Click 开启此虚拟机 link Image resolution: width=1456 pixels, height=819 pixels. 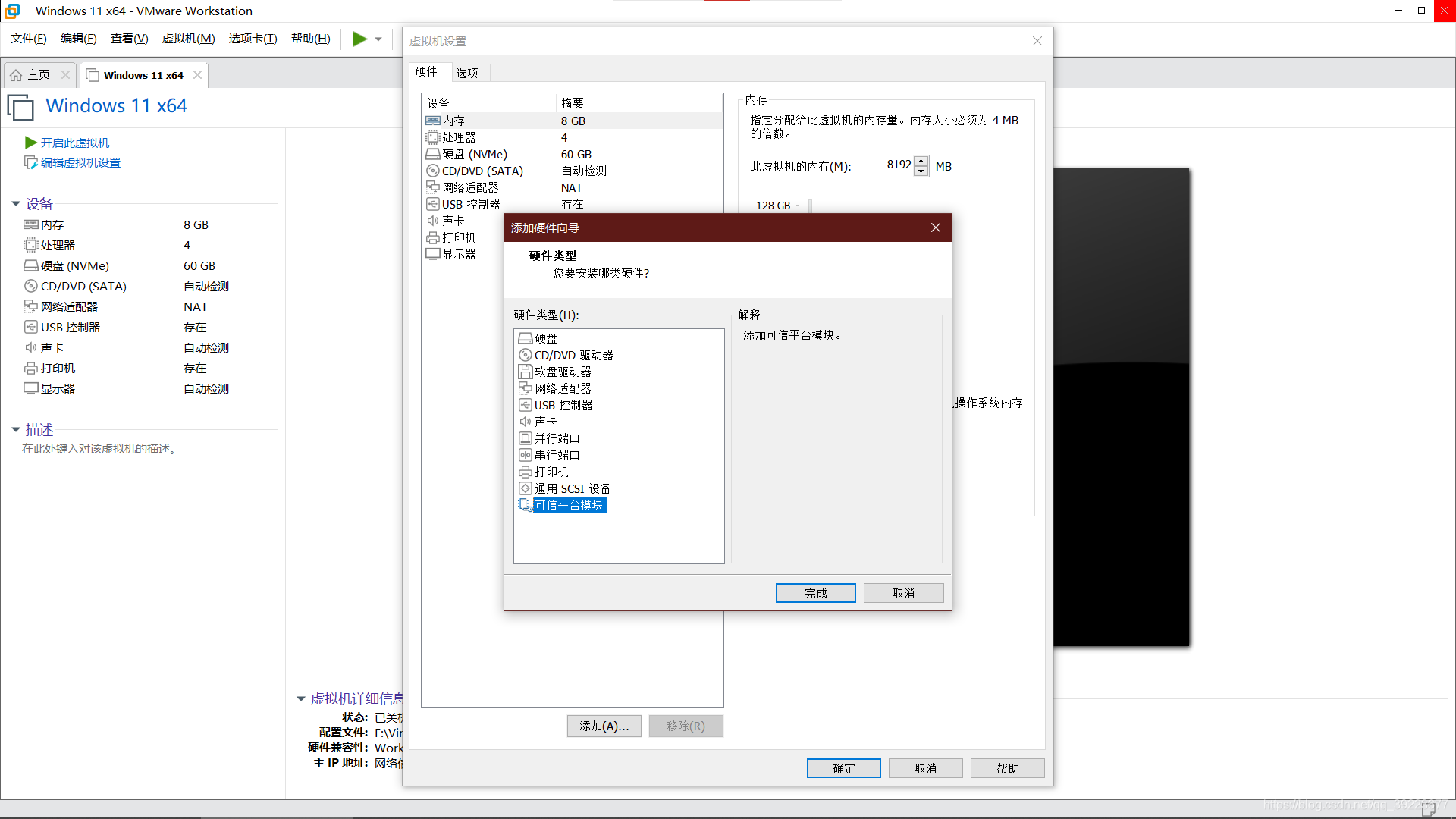(x=75, y=143)
